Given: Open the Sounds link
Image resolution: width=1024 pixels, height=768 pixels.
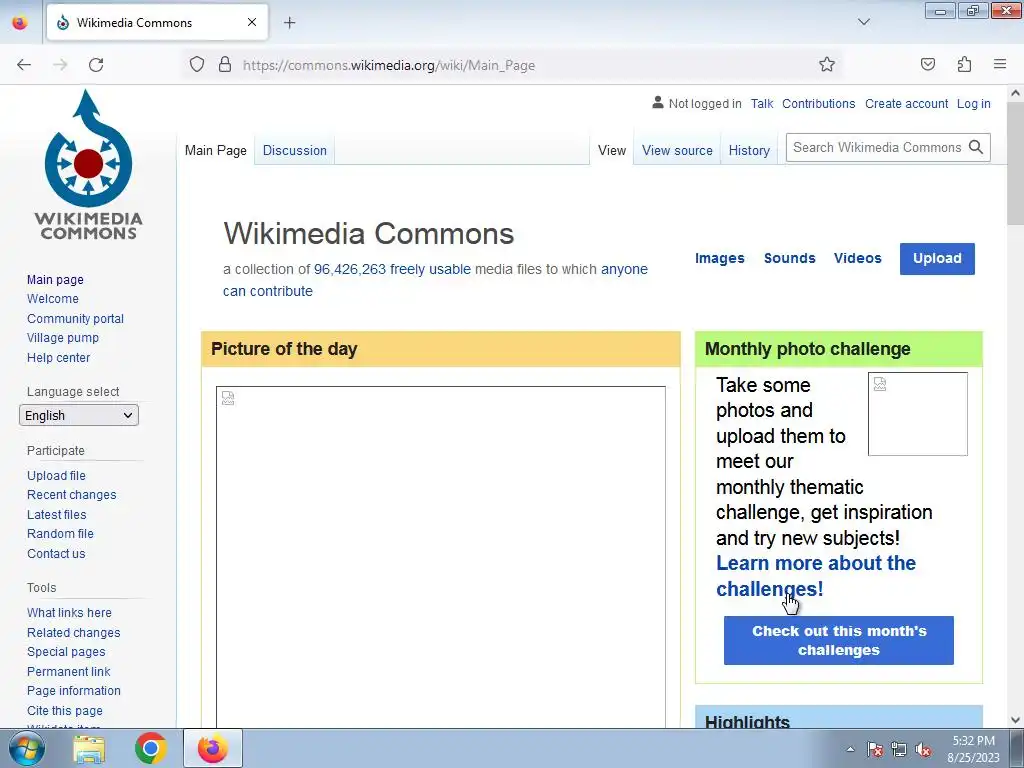Looking at the screenshot, I should 790,259.
